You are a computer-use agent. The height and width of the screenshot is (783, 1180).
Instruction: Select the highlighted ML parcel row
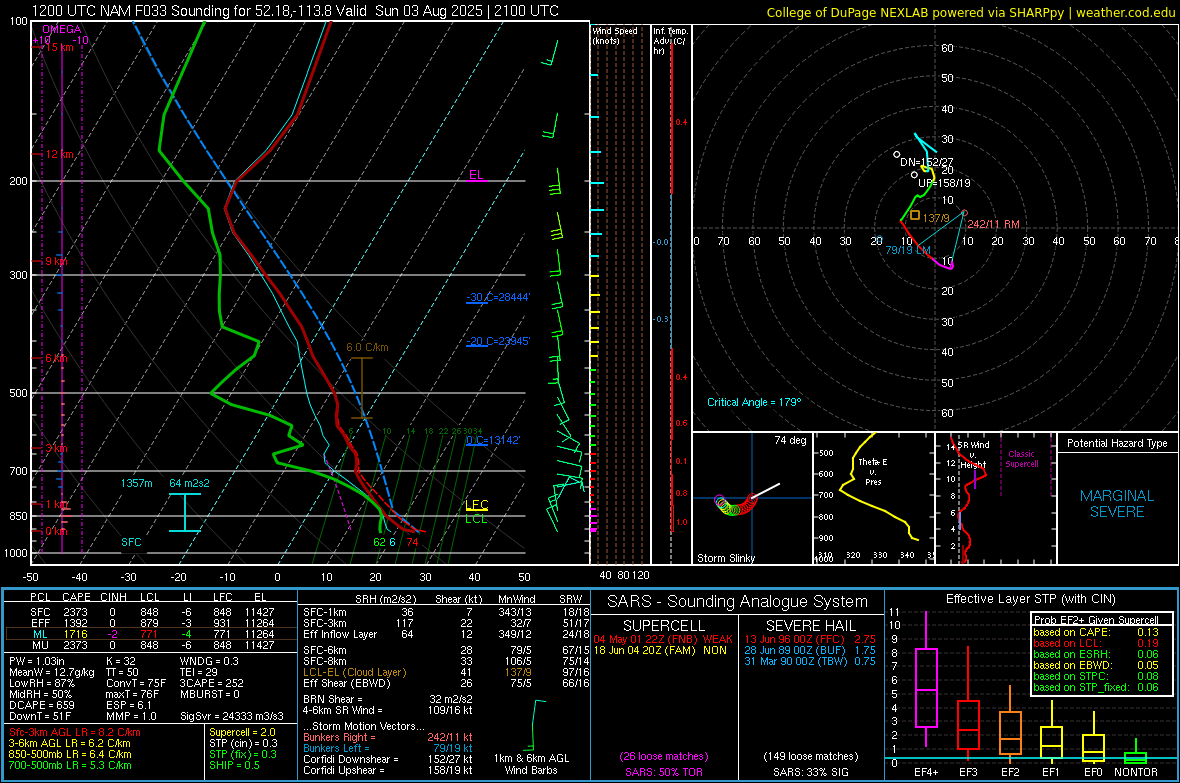150,634
